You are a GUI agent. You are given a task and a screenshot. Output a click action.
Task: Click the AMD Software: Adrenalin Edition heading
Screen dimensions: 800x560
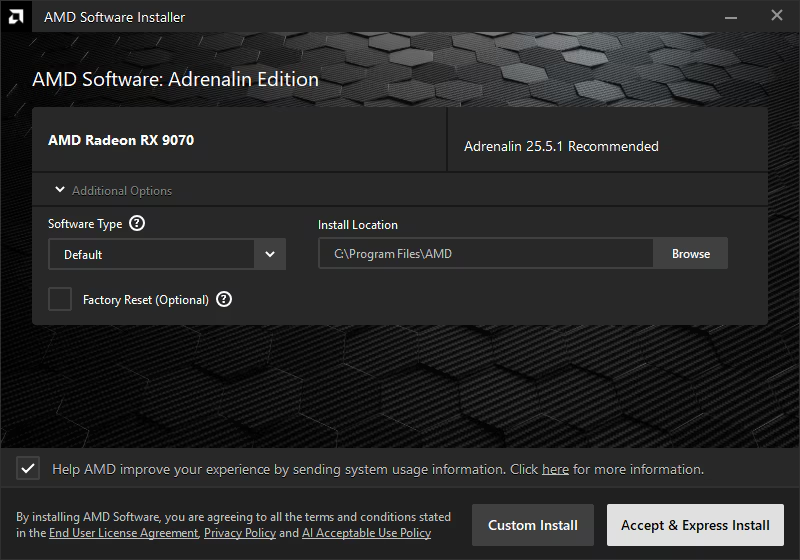coord(176,79)
